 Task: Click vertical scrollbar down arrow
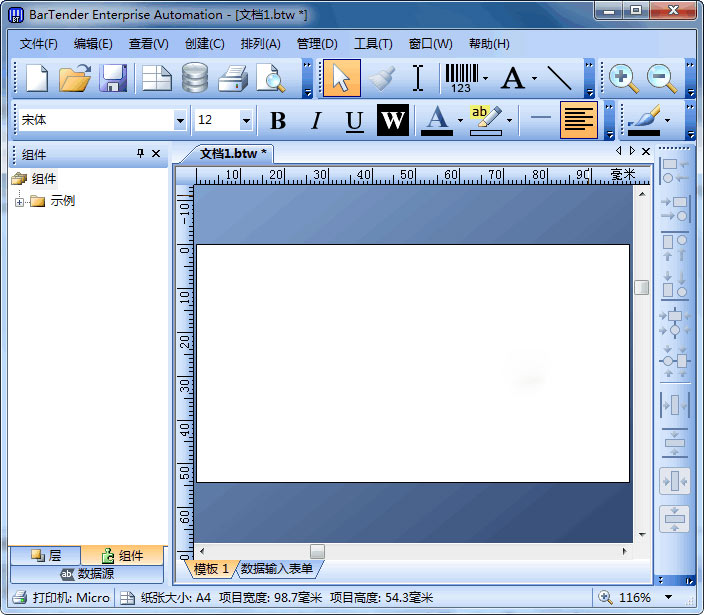(x=642, y=535)
